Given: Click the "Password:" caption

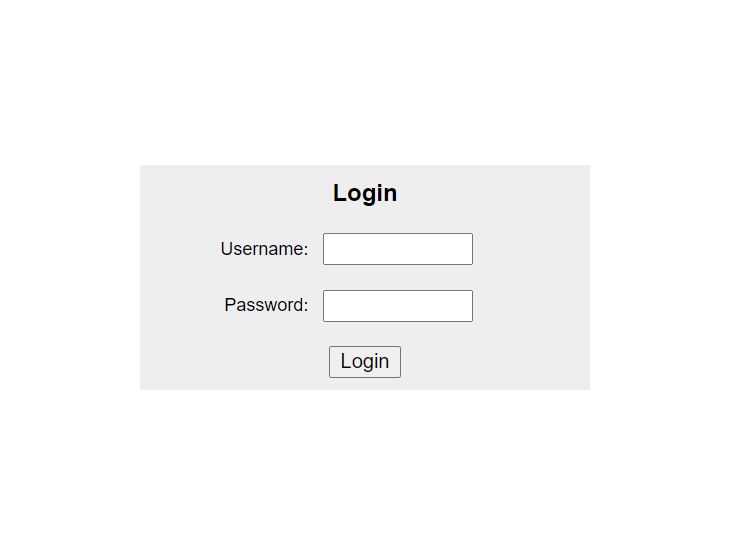Looking at the screenshot, I should tap(266, 305).
